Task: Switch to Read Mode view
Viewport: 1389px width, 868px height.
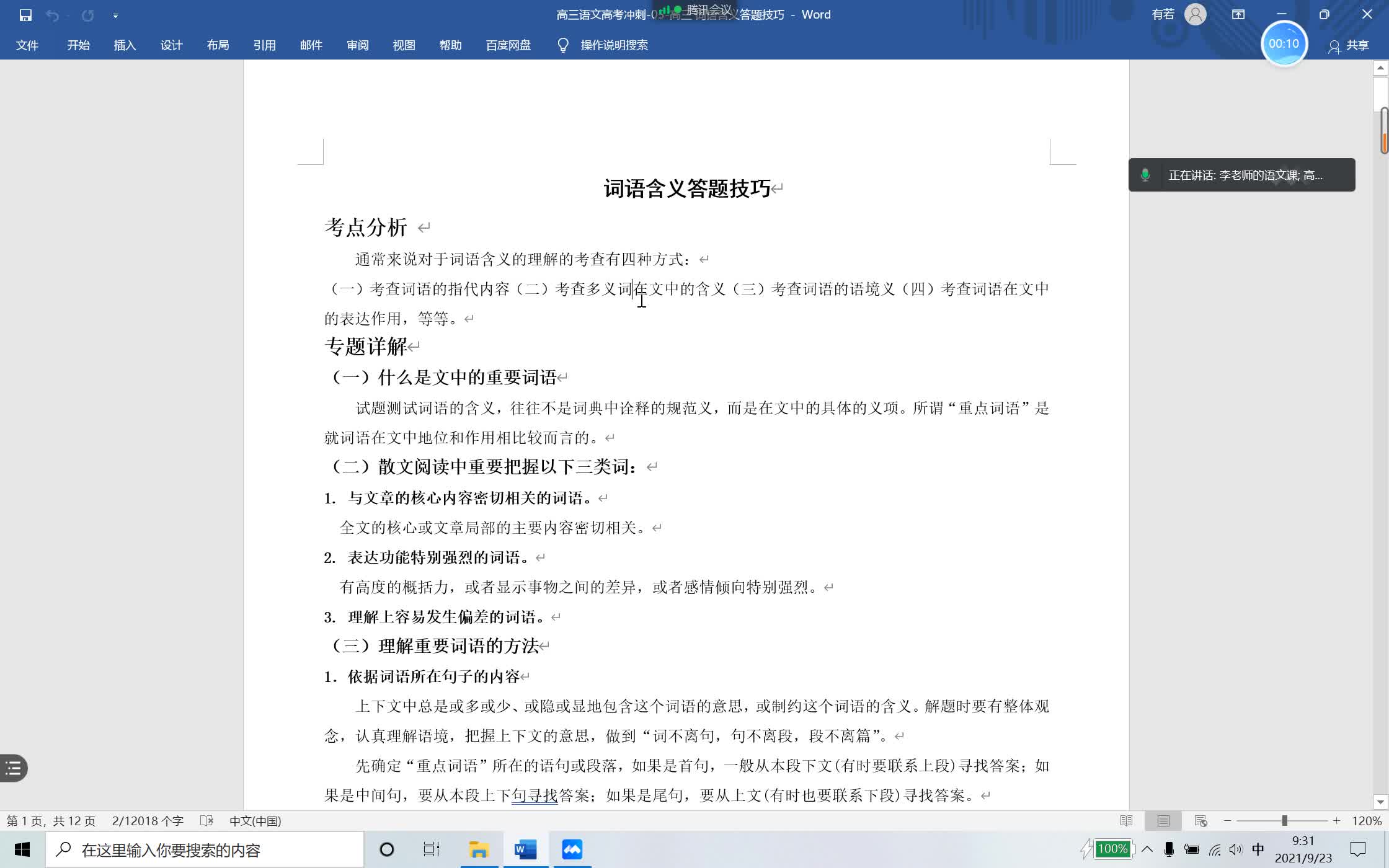Action: (x=1127, y=821)
